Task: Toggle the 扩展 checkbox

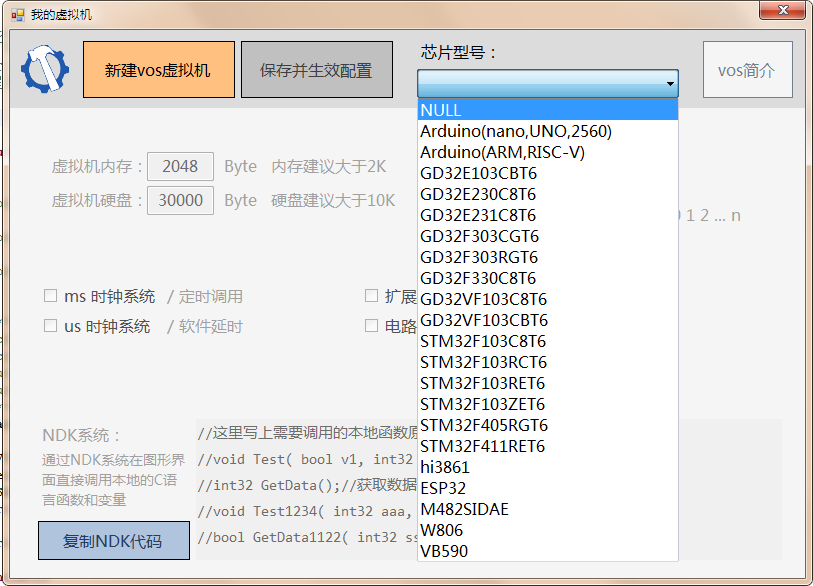Action: pos(371,296)
